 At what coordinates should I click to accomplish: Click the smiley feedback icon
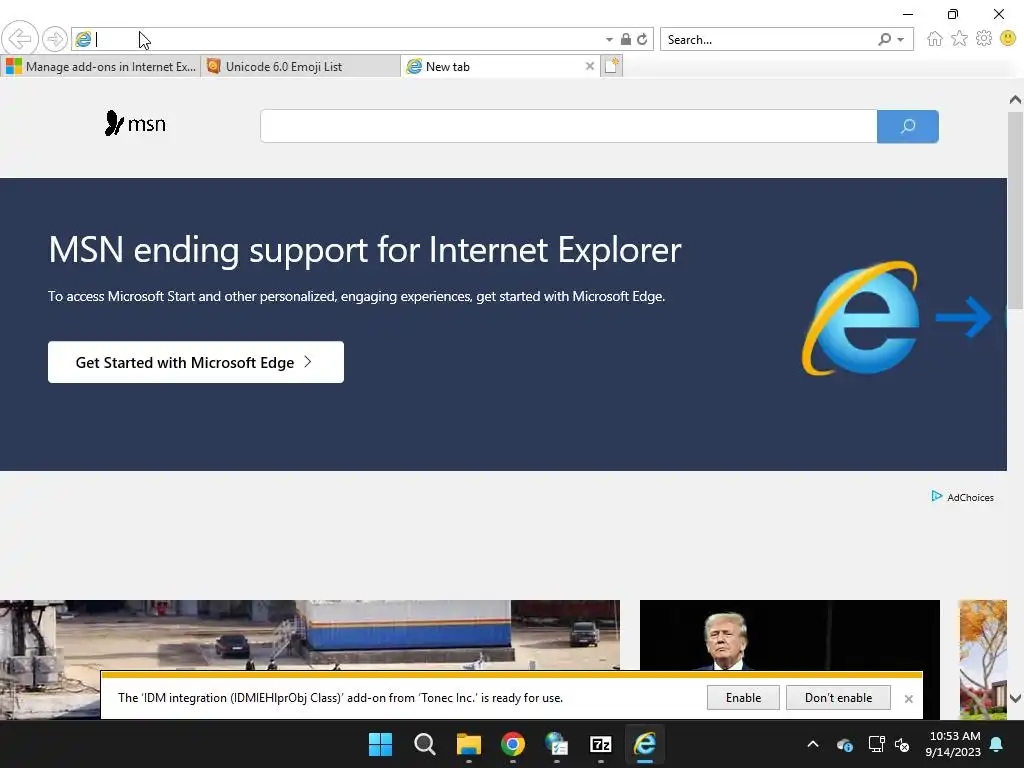tap(1008, 39)
